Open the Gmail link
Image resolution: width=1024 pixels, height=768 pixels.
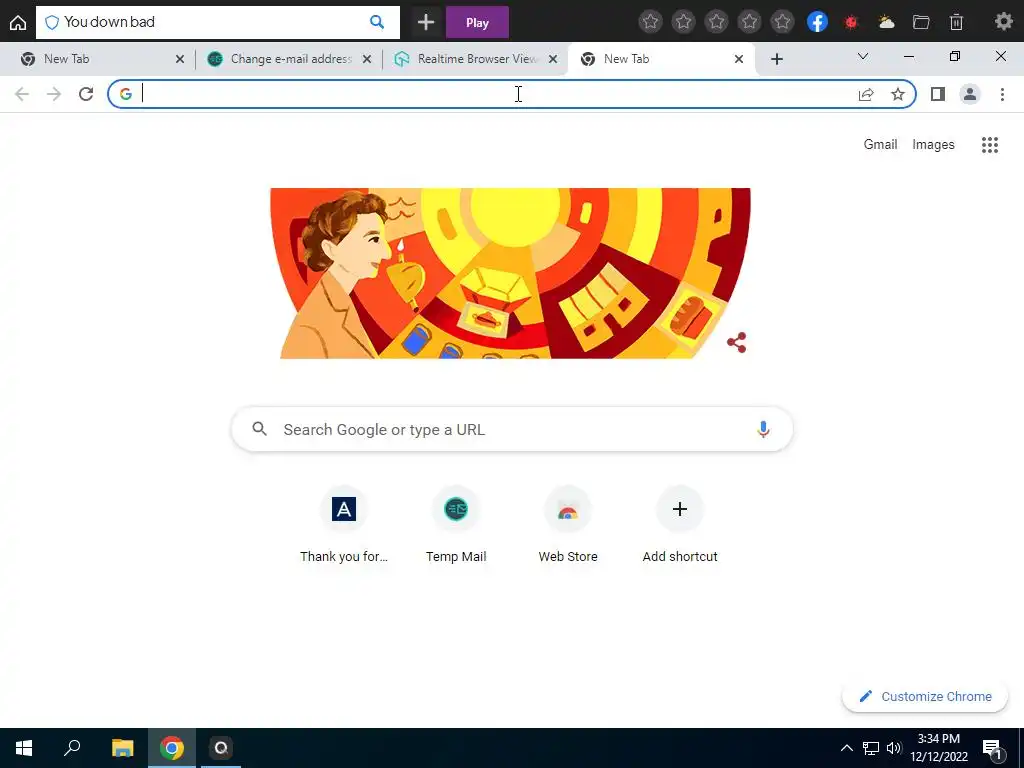click(x=880, y=144)
